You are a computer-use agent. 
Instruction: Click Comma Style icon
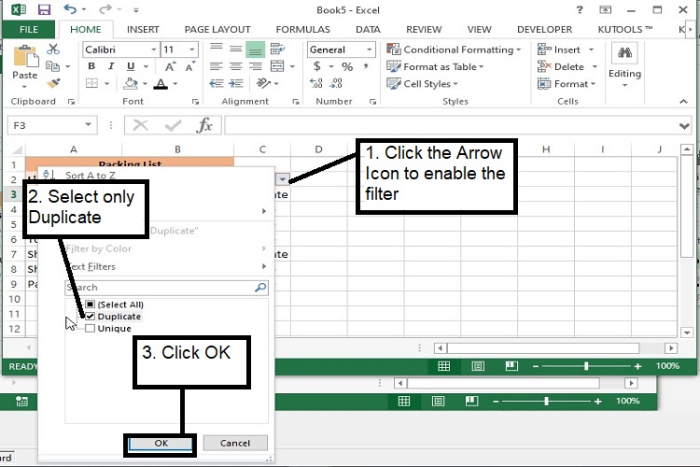[x=366, y=67]
